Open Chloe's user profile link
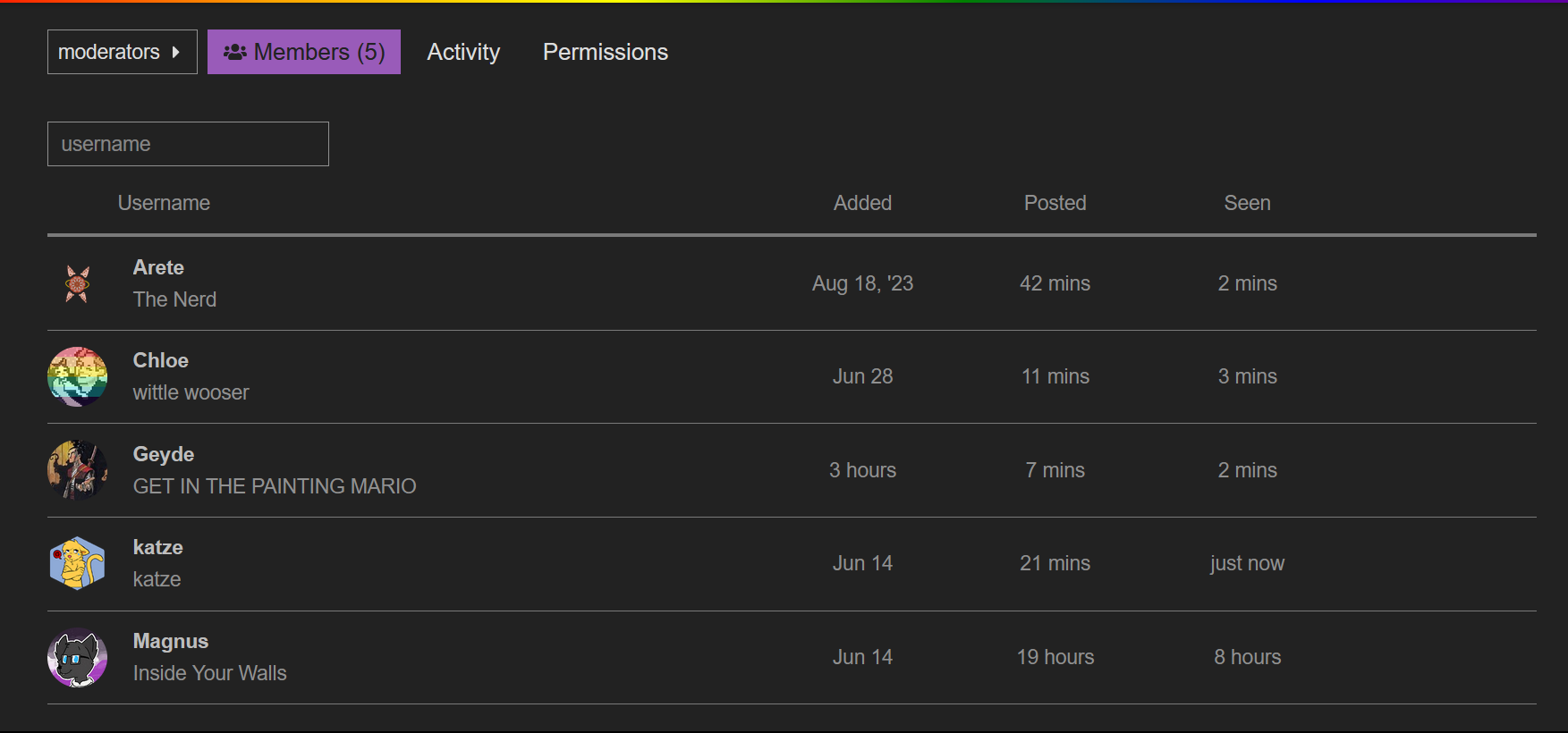1568x733 pixels. point(161,360)
